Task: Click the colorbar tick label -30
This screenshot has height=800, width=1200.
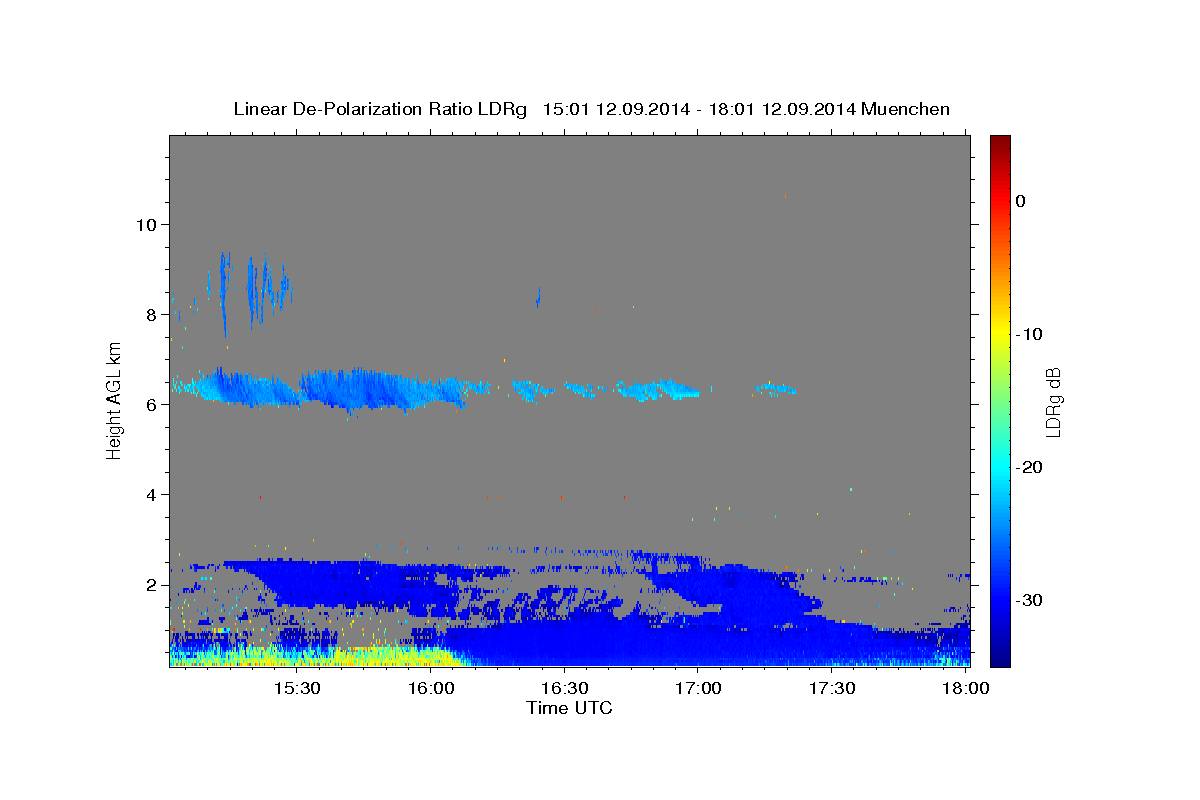Action: 1029,600
